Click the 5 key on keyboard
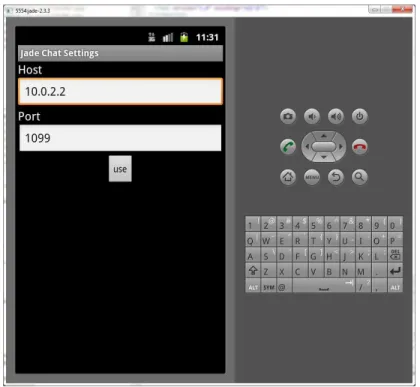420x387 pixels. tap(316, 224)
